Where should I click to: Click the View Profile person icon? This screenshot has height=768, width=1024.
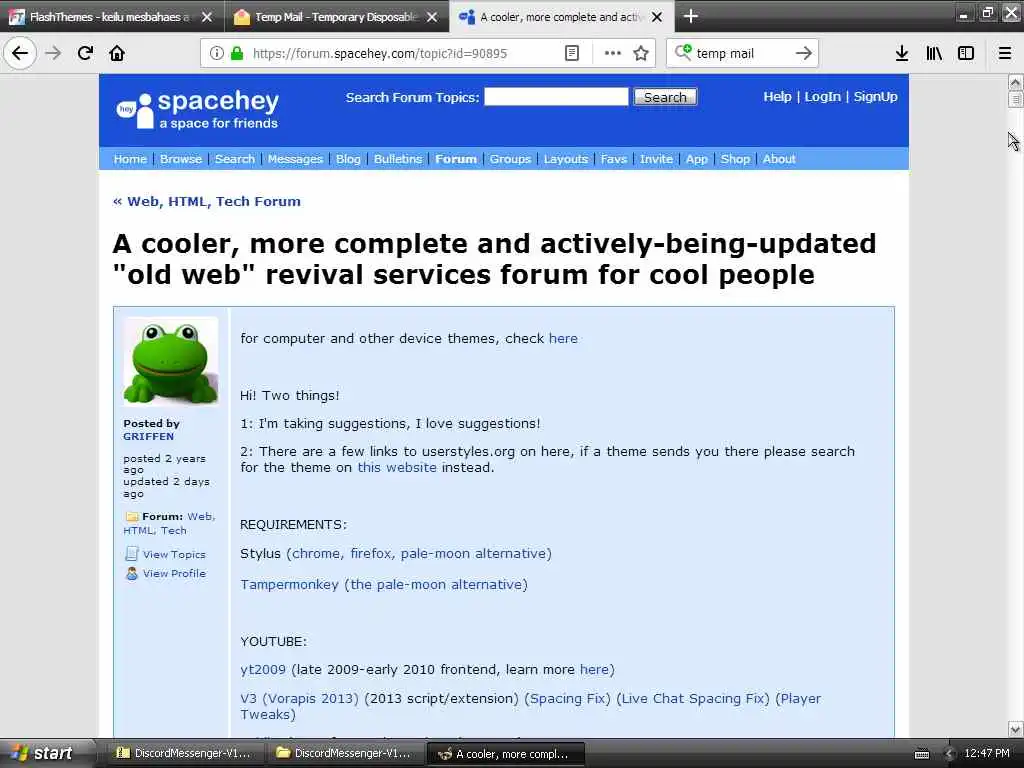pos(131,573)
